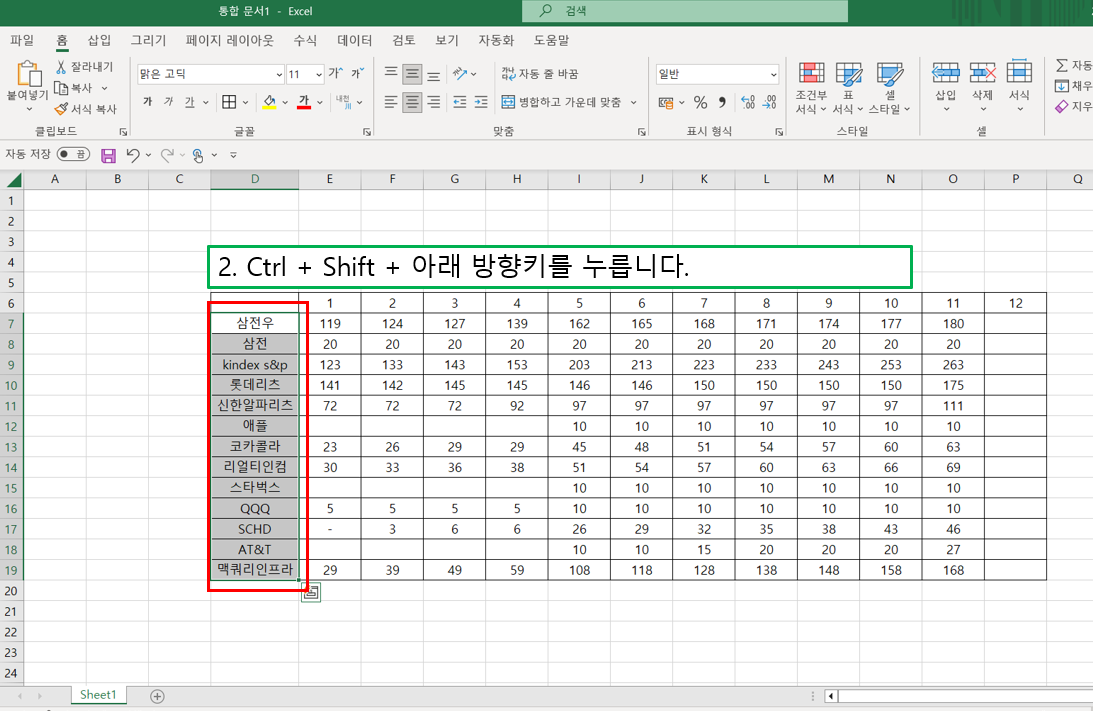Apply accounting number format icon

coord(666,102)
